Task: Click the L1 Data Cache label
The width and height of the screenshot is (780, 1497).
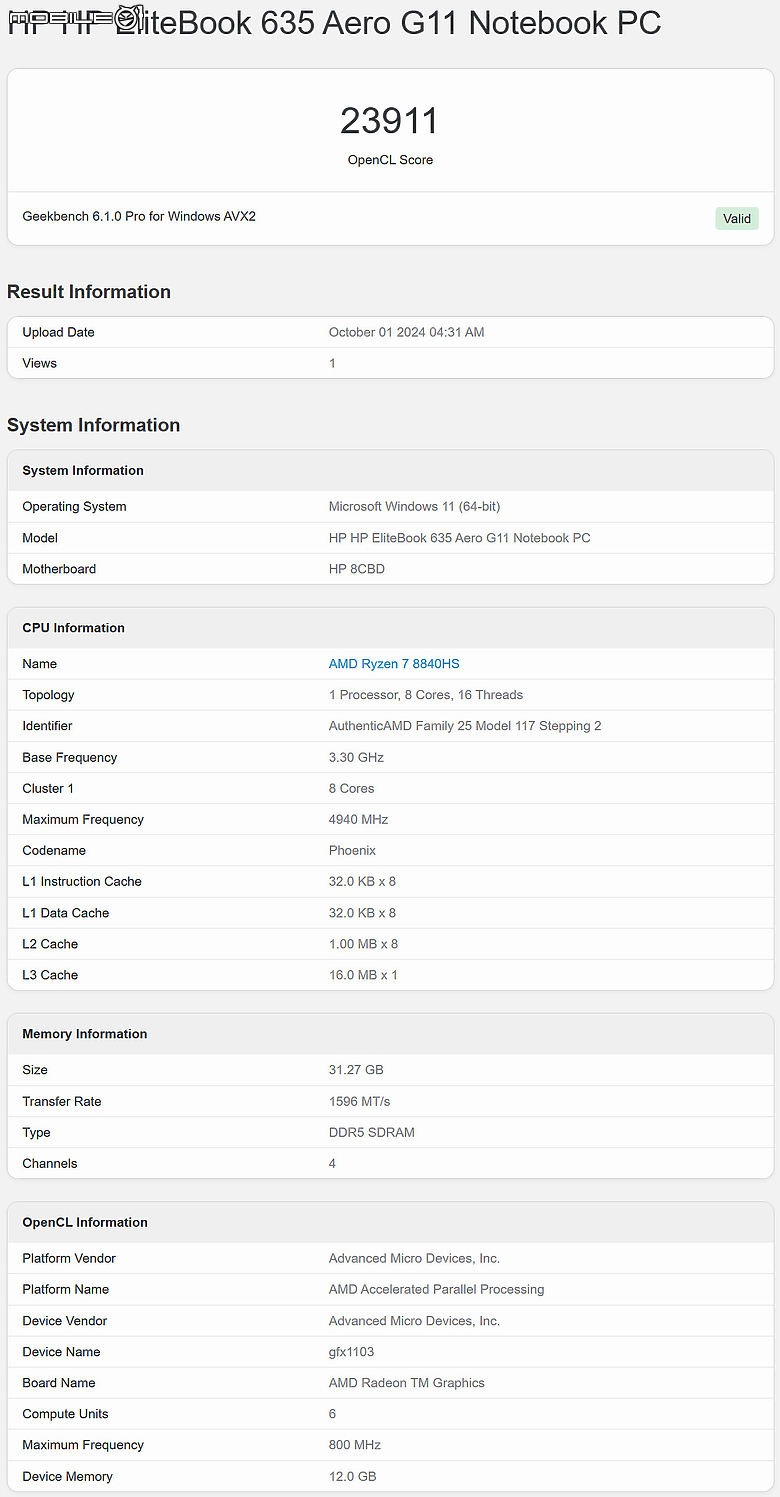Action: point(65,913)
